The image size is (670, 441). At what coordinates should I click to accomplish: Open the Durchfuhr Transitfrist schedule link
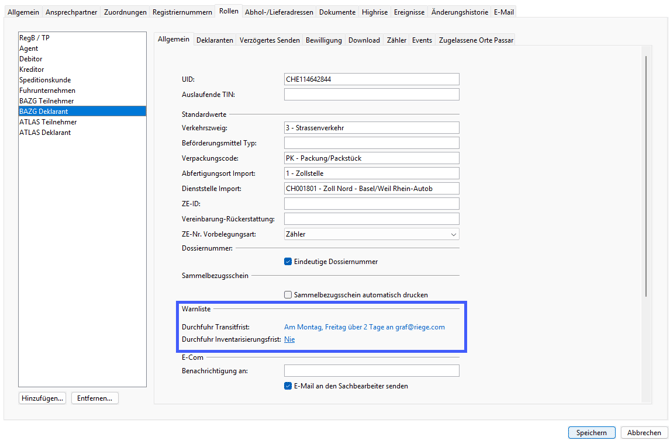[364, 327]
